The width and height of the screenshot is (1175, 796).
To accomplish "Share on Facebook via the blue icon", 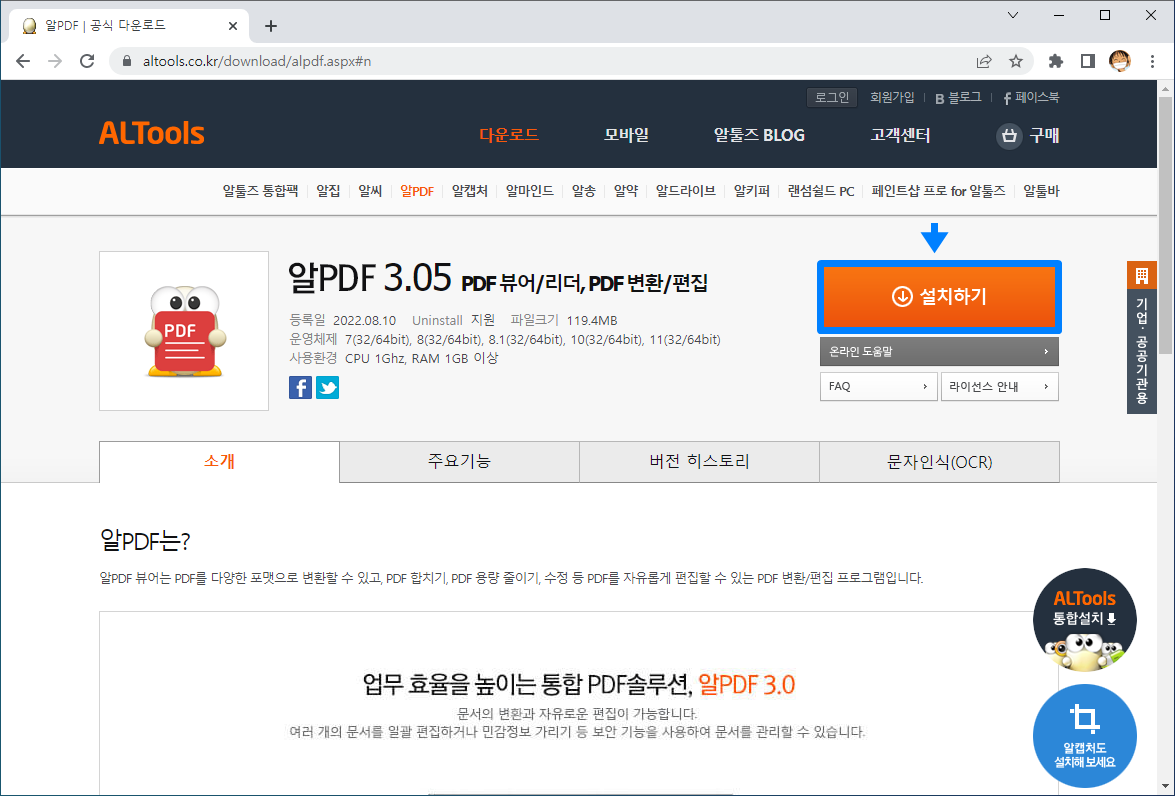I will click(300, 388).
